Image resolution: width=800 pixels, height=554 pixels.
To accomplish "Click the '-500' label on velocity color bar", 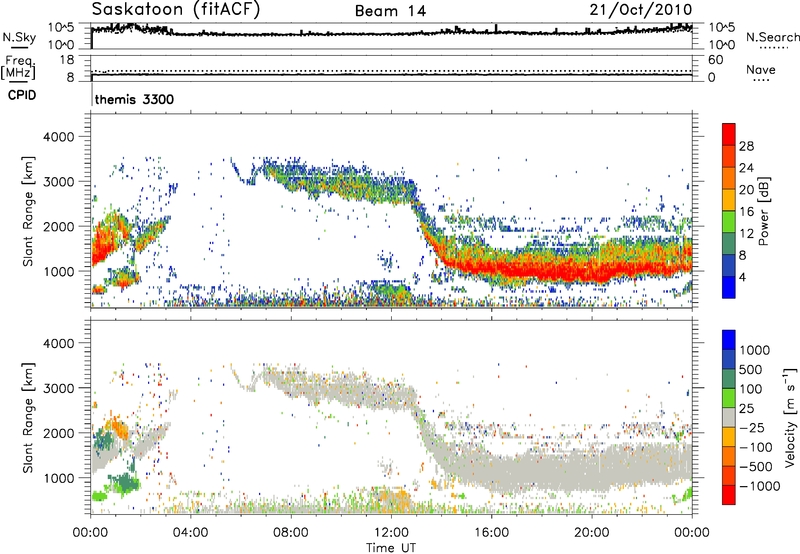I will coord(756,467).
